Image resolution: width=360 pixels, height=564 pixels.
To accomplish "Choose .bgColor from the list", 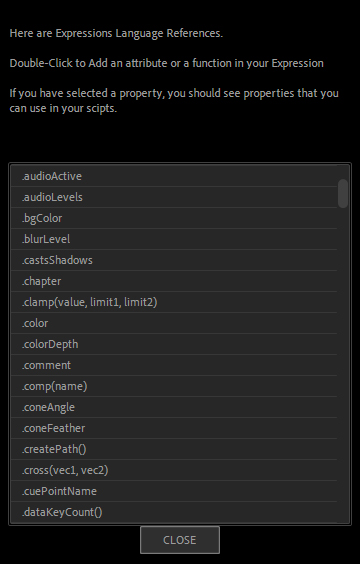I will [x=174, y=218].
